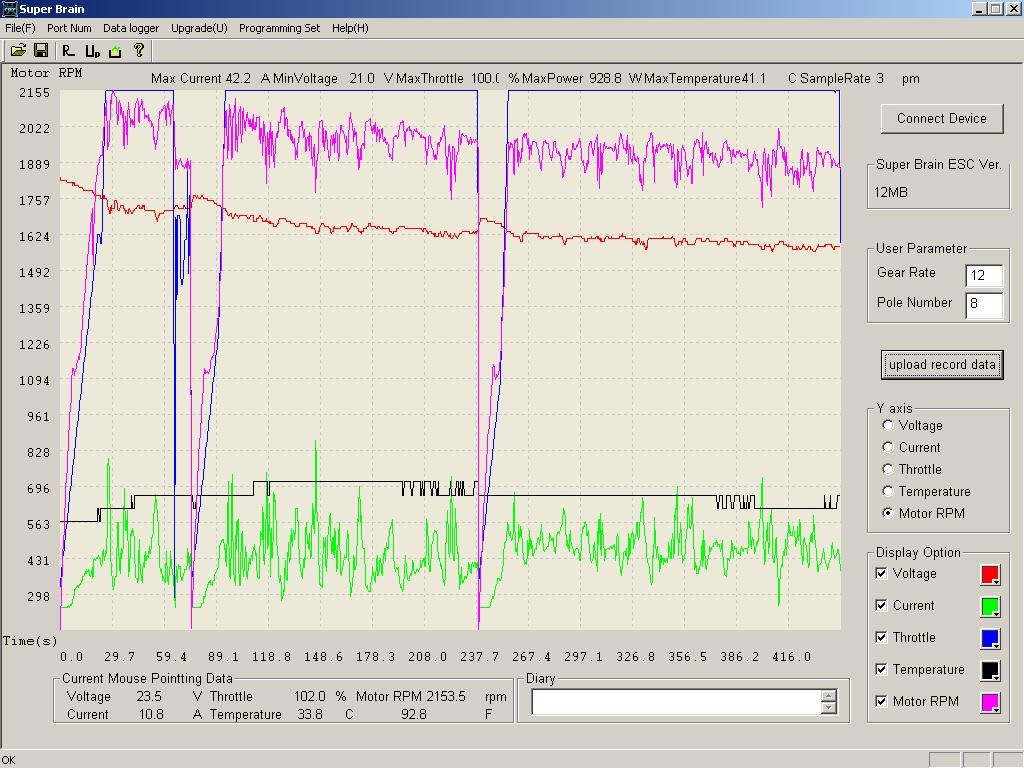This screenshot has height=768, width=1024.
Task: Click the MaxTemperature 41.1 readout
Action: coord(705,78)
